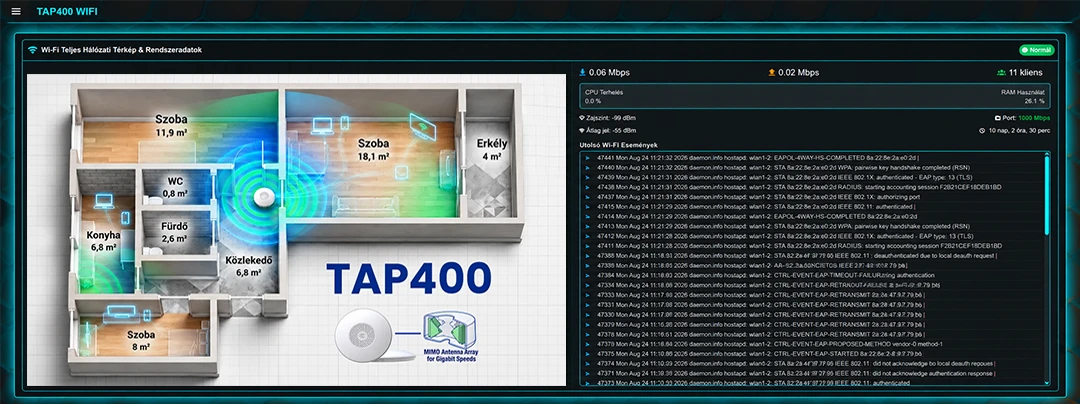Click the green clients group icon
Viewport: 1080px width, 404px height.
[x=1001, y=72]
